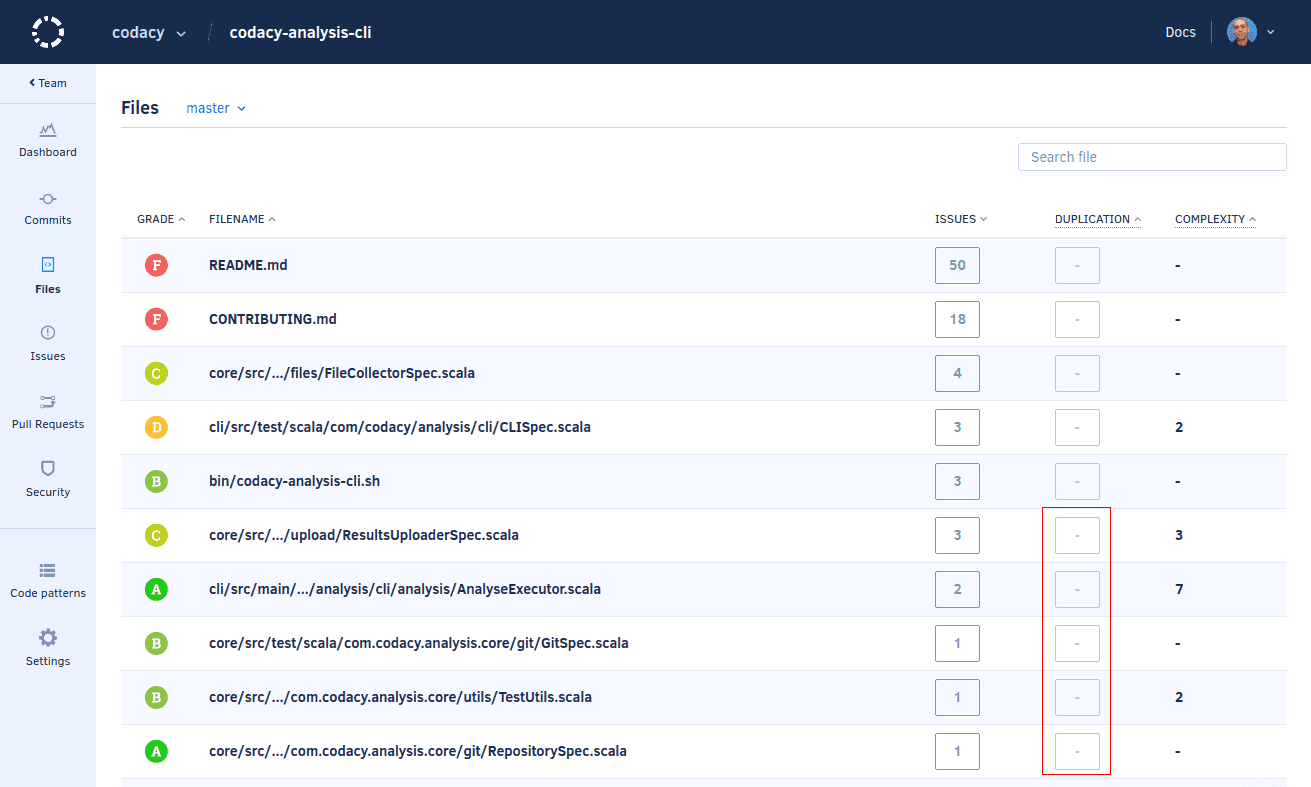1311x787 pixels.
Task: Toggle GRADE column sort order
Action: point(160,219)
